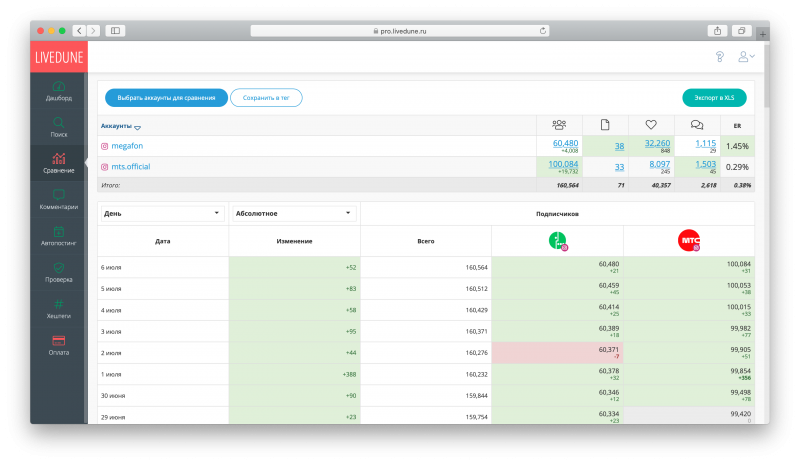Click the Сохранить в тег button

266,97
